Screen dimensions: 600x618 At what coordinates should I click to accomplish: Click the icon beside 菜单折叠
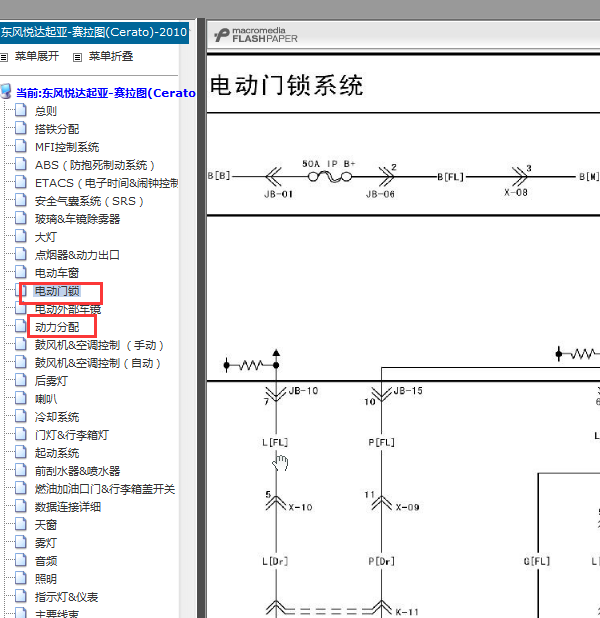click(77, 58)
